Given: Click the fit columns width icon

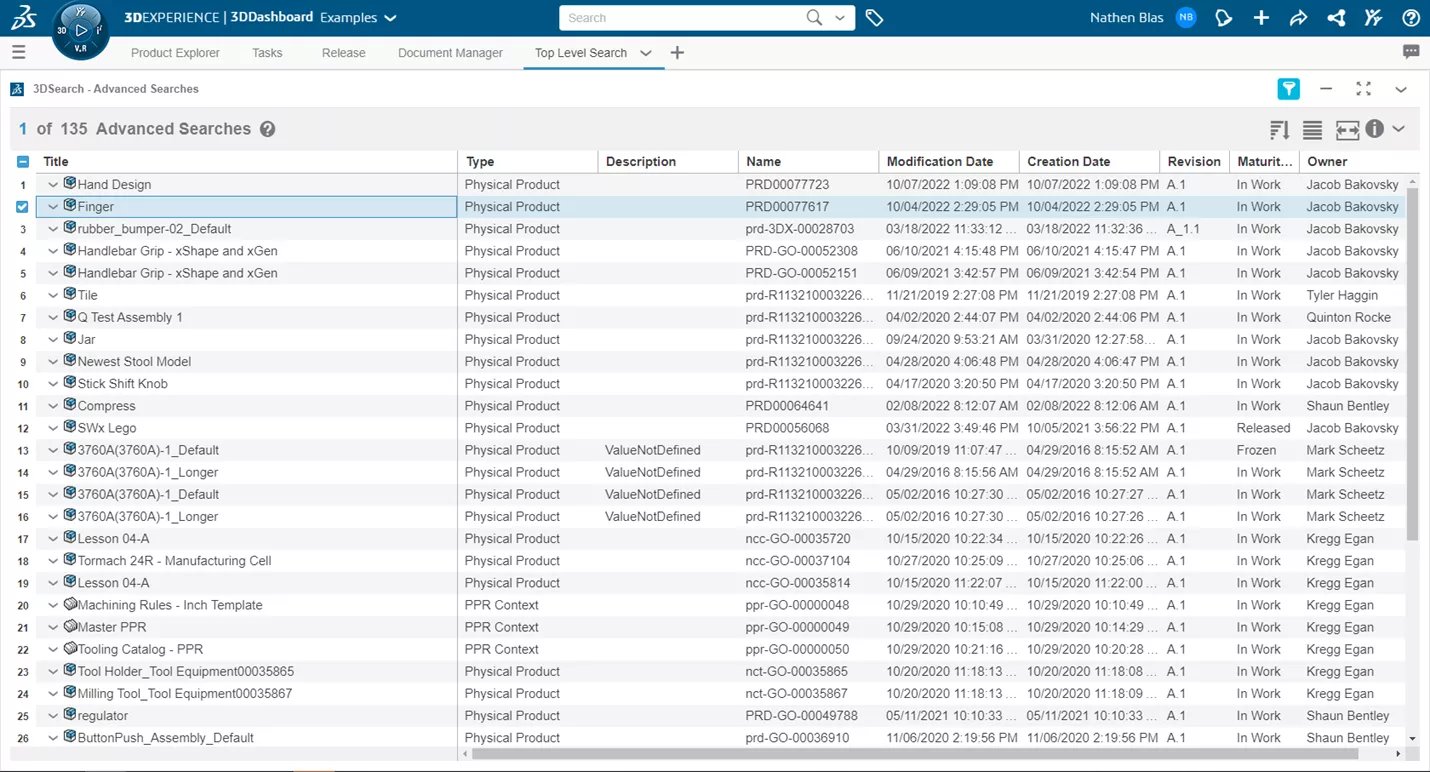Looking at the screenshot, I should (1347, 129).
